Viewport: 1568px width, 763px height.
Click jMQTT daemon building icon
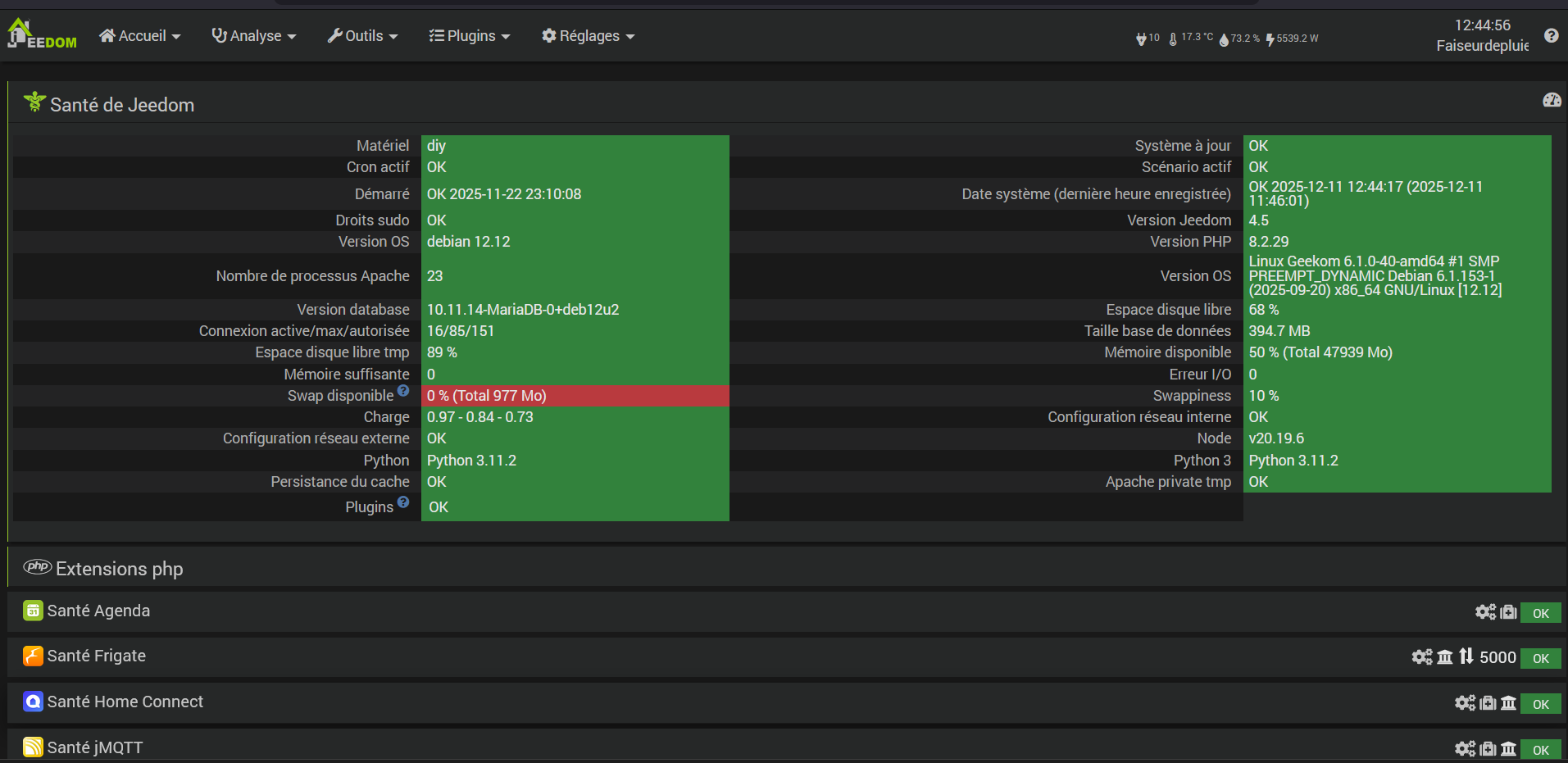click(1508, 749)
